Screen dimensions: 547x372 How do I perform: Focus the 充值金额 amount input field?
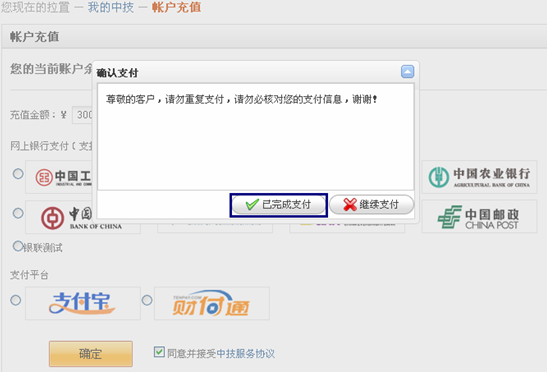82,115
